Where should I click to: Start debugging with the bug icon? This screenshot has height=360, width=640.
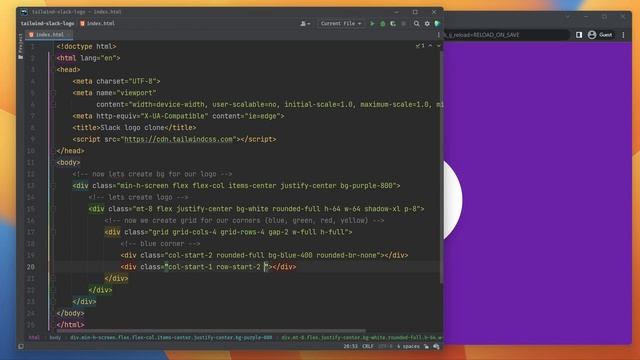382,24
